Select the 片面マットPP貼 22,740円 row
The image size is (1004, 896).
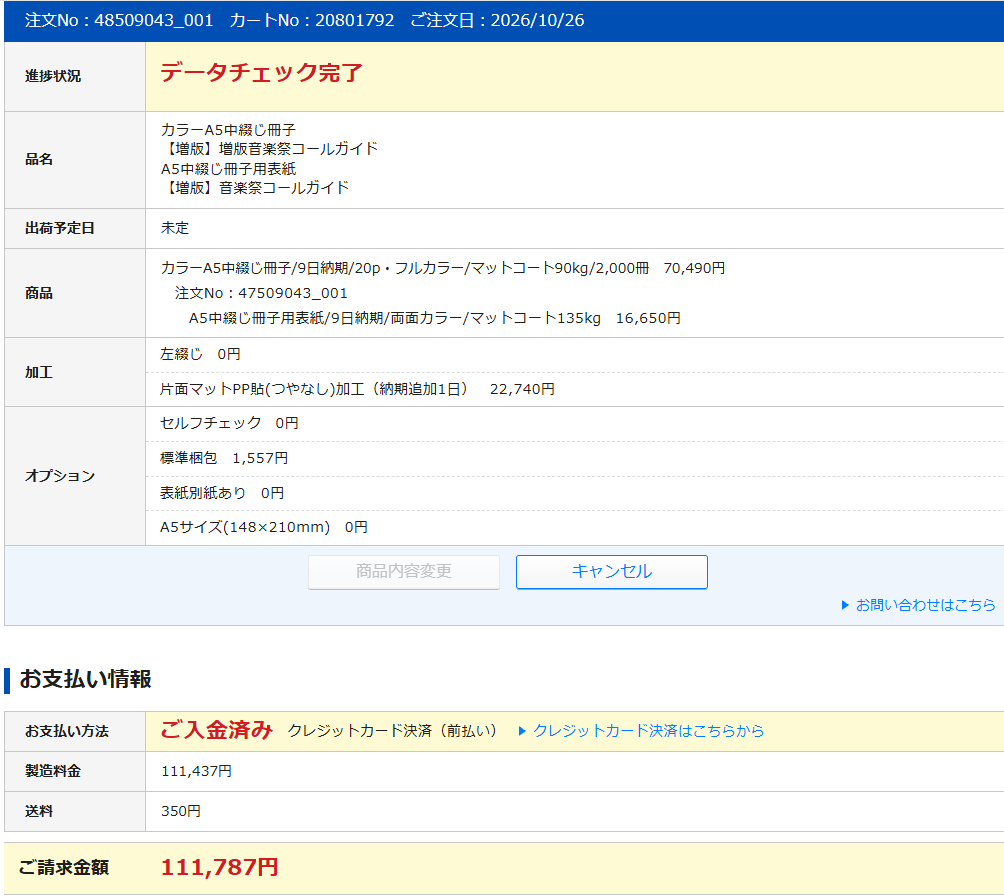[x=357, y=389]
